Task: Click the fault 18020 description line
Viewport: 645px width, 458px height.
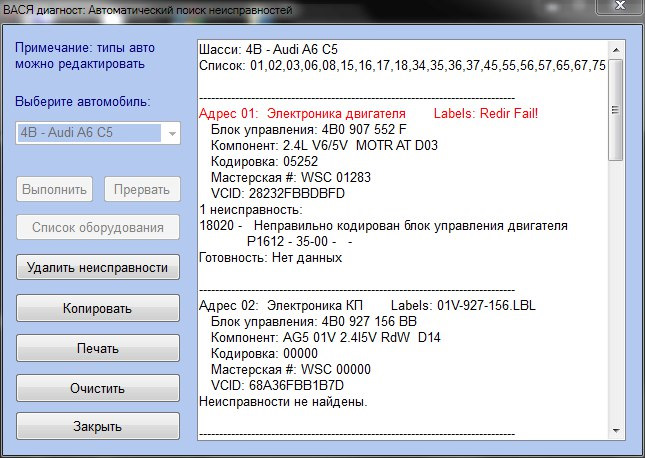Action: tap(383, 226)
